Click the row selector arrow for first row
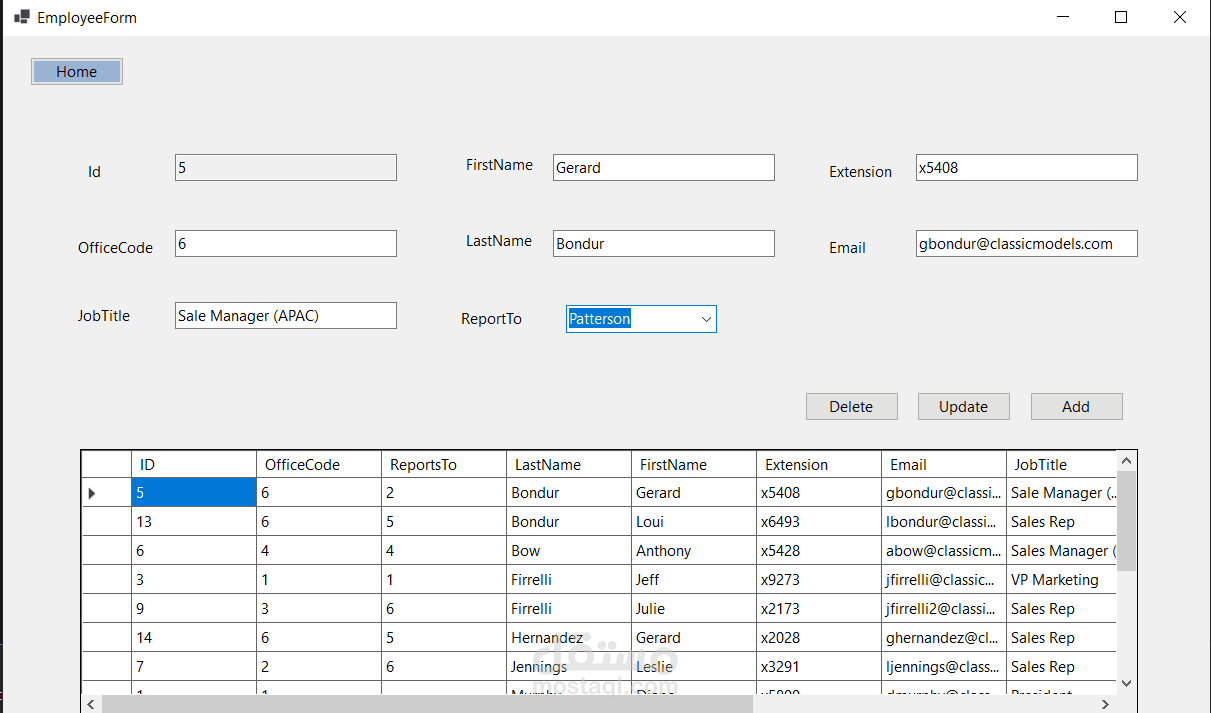Screen dimensions: 1211x713 tap(93, 493)
